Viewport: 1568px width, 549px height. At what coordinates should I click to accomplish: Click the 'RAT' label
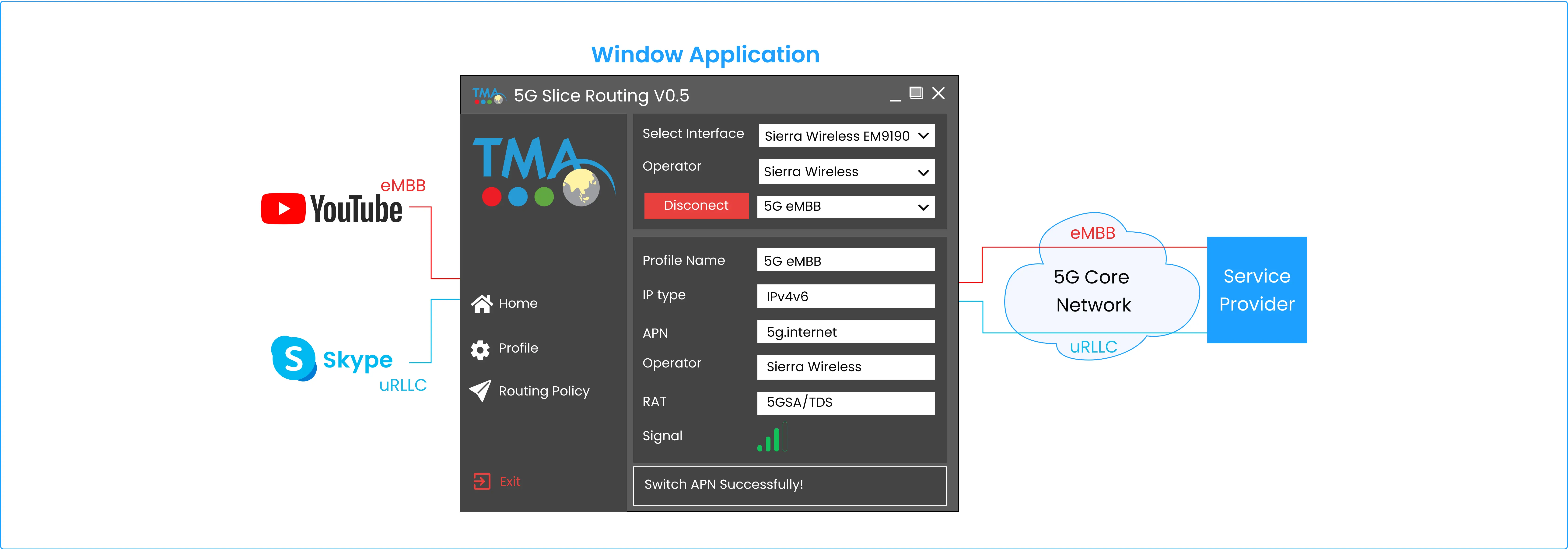click(x=654, y=402)
